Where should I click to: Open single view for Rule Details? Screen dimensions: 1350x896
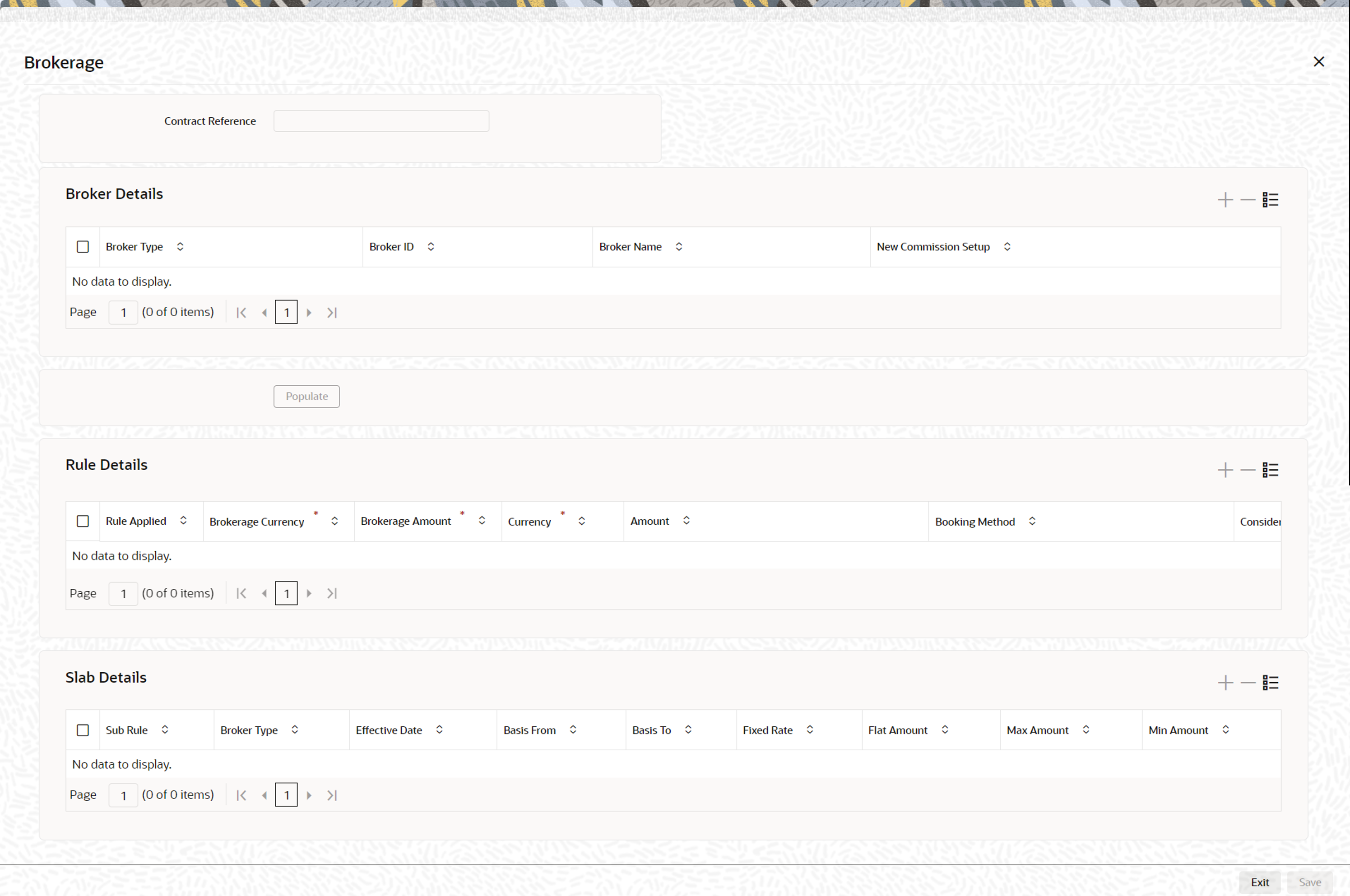[x=1271, y=470]
